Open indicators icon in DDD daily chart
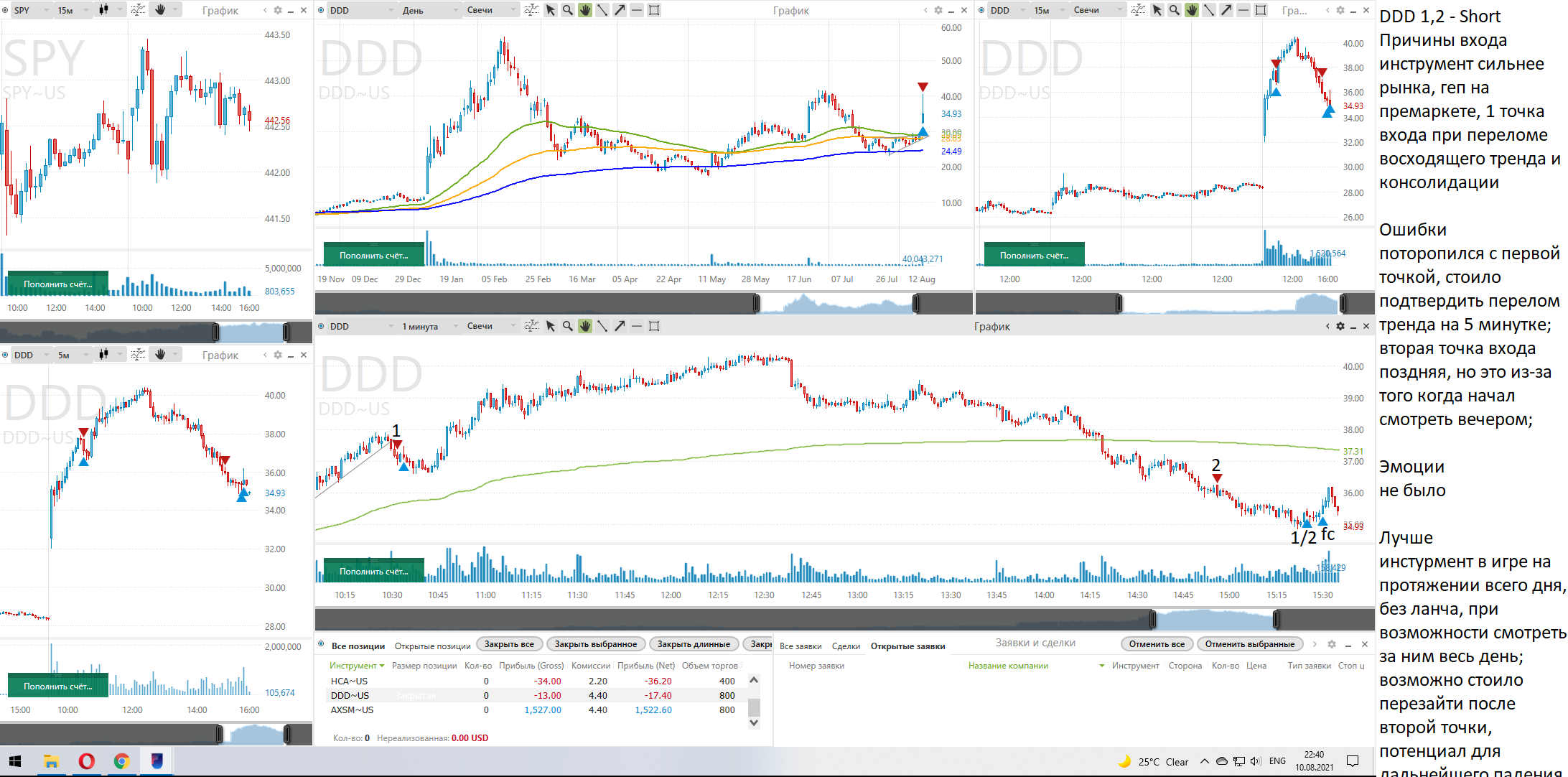The width and height of the screenshot is (1568, 777). click(531, 10)
